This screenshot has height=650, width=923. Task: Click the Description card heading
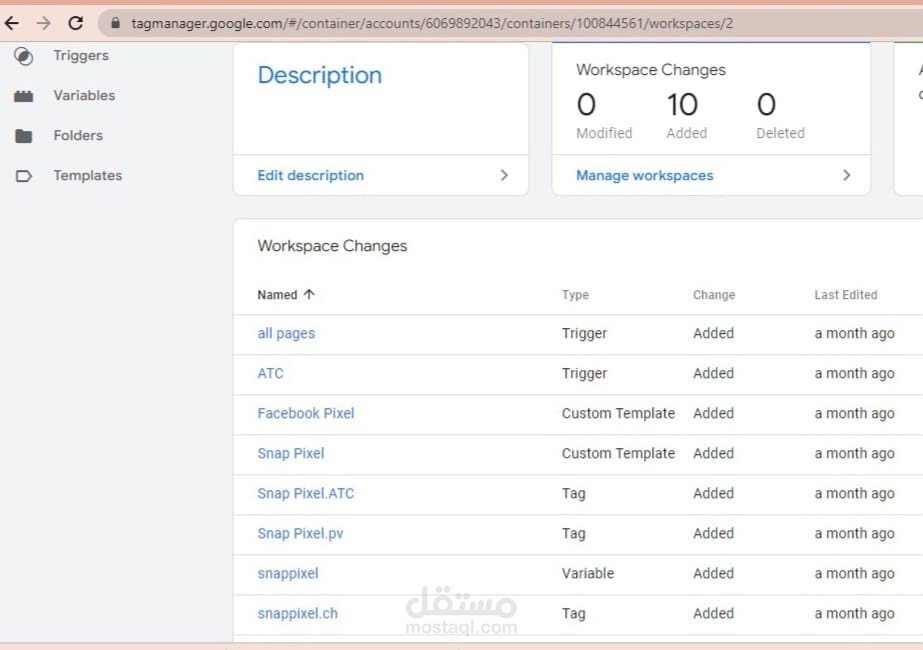tap(320, 75)
